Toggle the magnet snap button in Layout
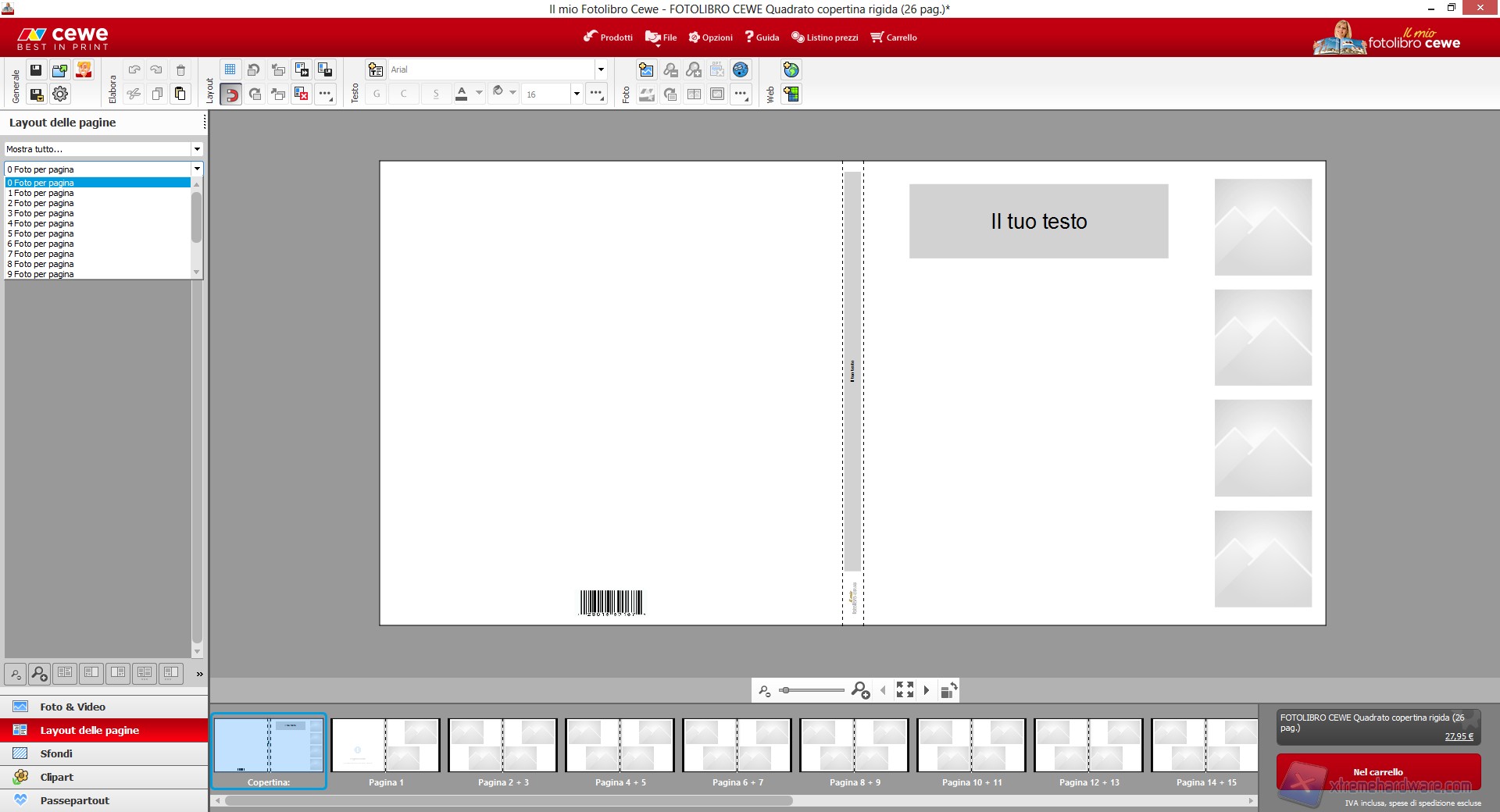1500x812 pixels. 231,94
